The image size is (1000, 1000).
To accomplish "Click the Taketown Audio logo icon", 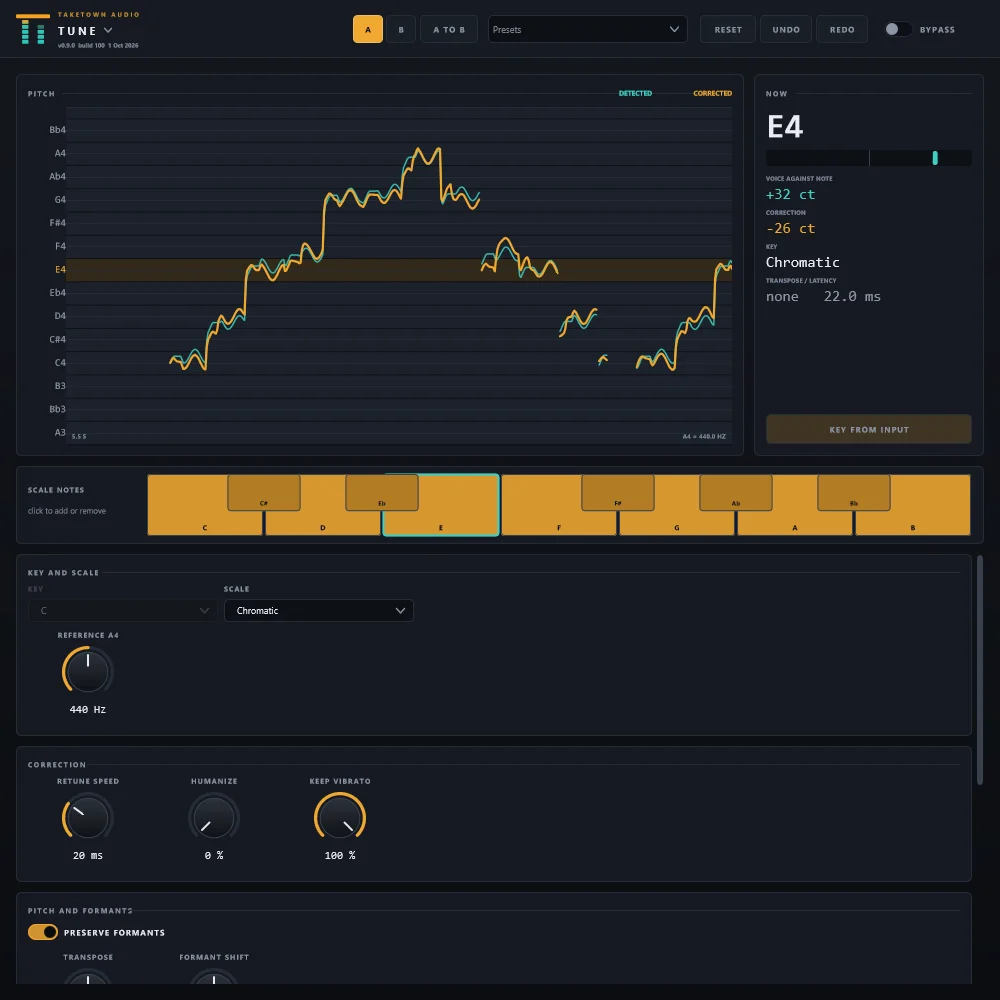I will tap(33, 29).
